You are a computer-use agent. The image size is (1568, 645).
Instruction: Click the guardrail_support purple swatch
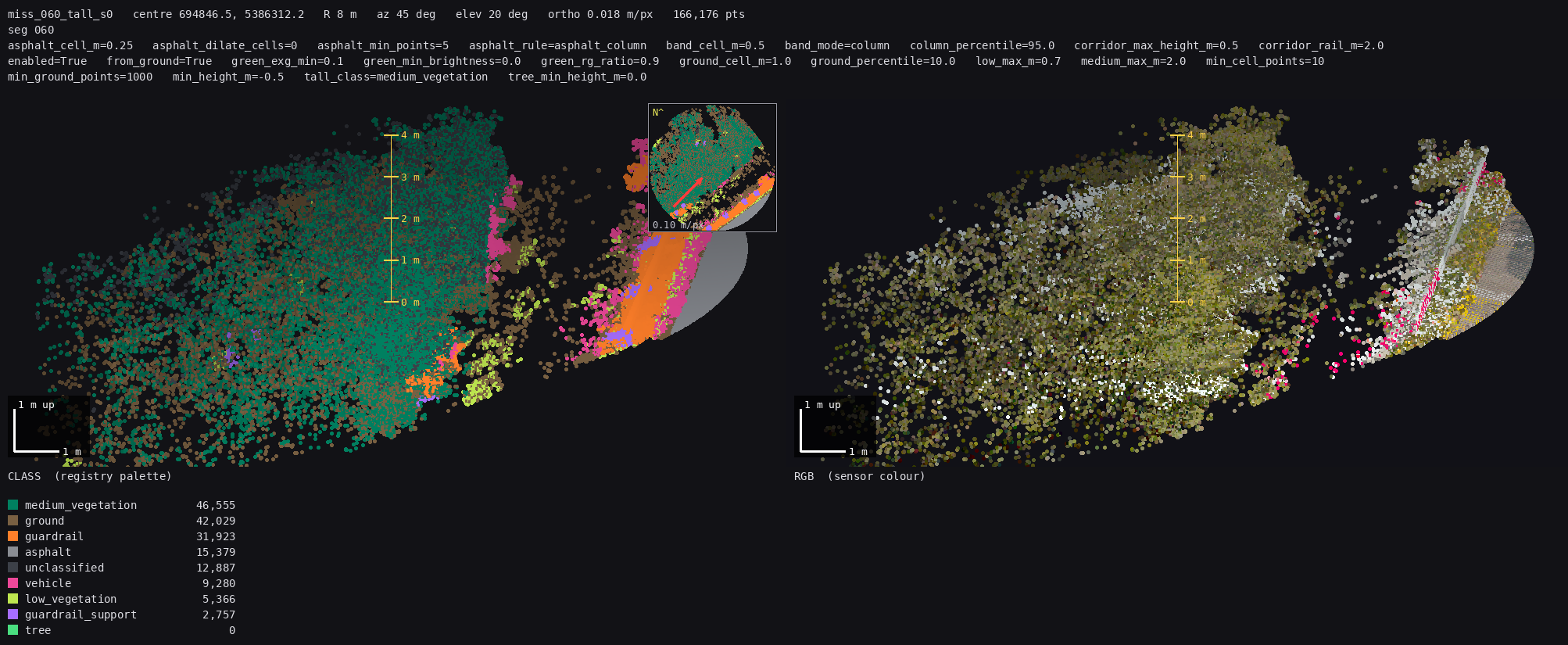click(x=13, y=615)
